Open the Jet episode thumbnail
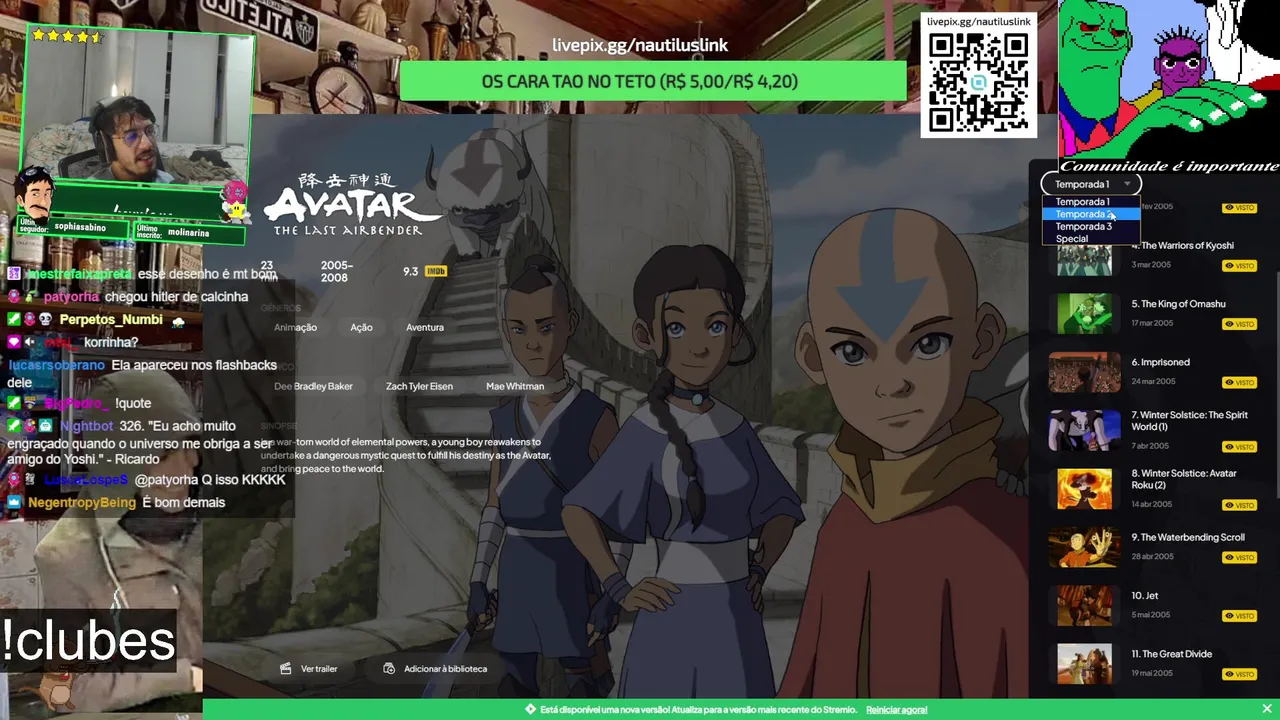 [1084, 606]
